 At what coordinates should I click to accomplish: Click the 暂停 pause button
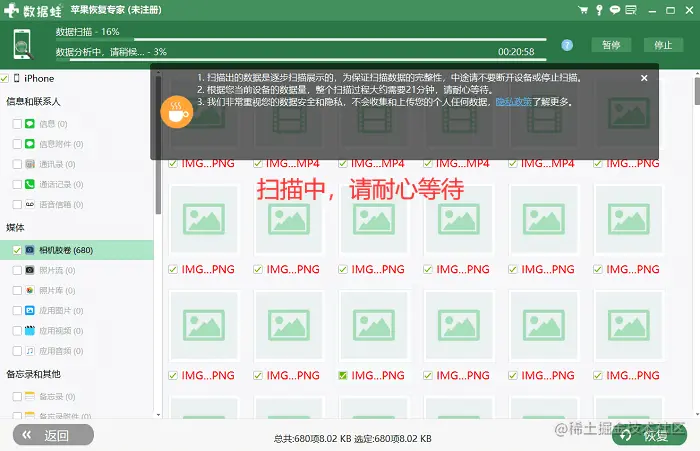611,45
